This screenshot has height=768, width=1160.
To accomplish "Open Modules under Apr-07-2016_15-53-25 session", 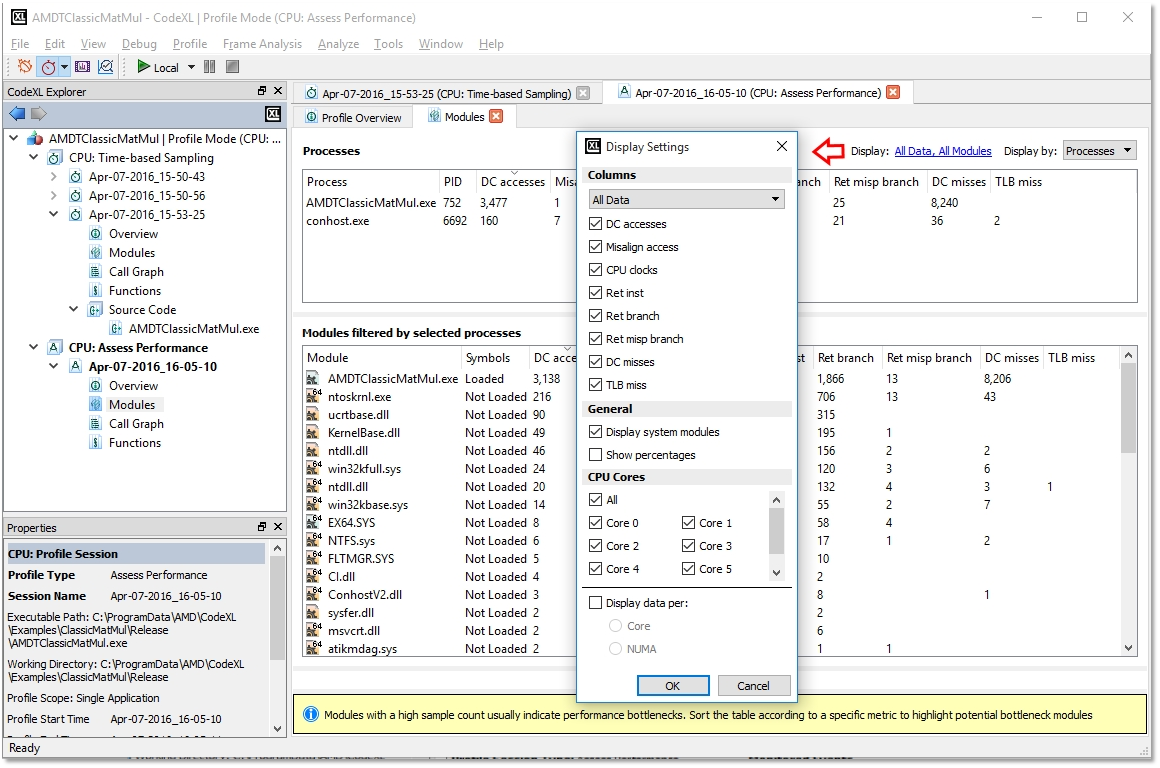I will 132,253.
